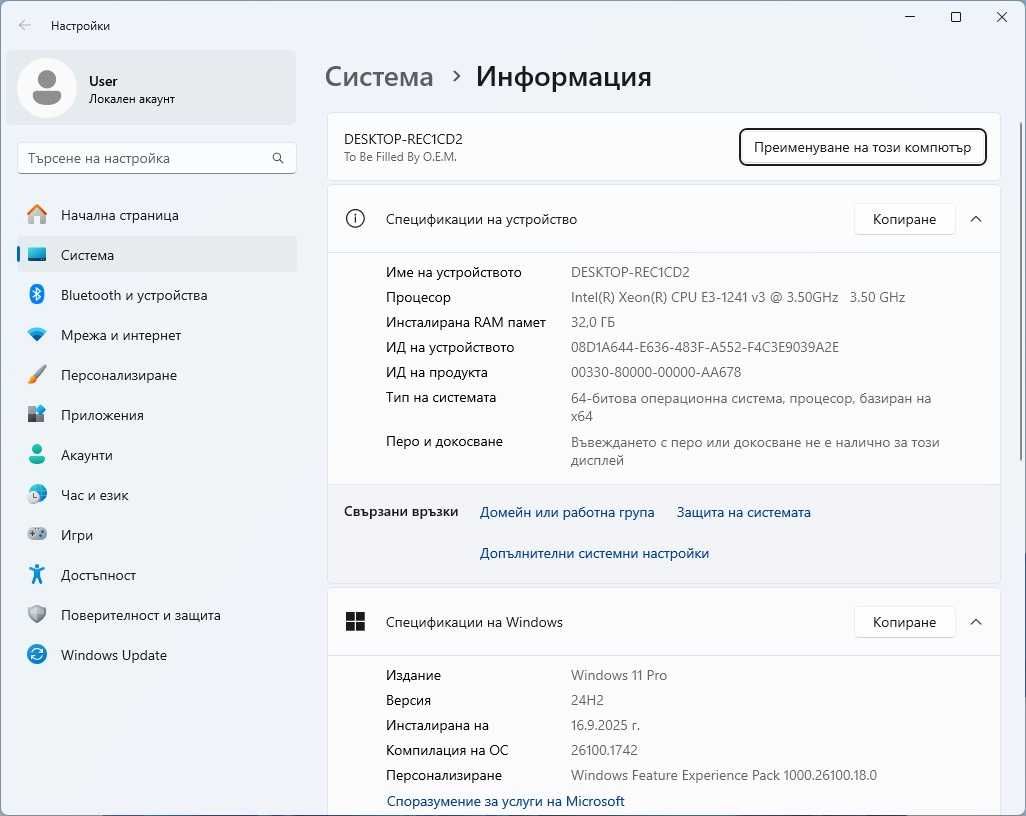Open Приложения settings page

pos(157,415)
